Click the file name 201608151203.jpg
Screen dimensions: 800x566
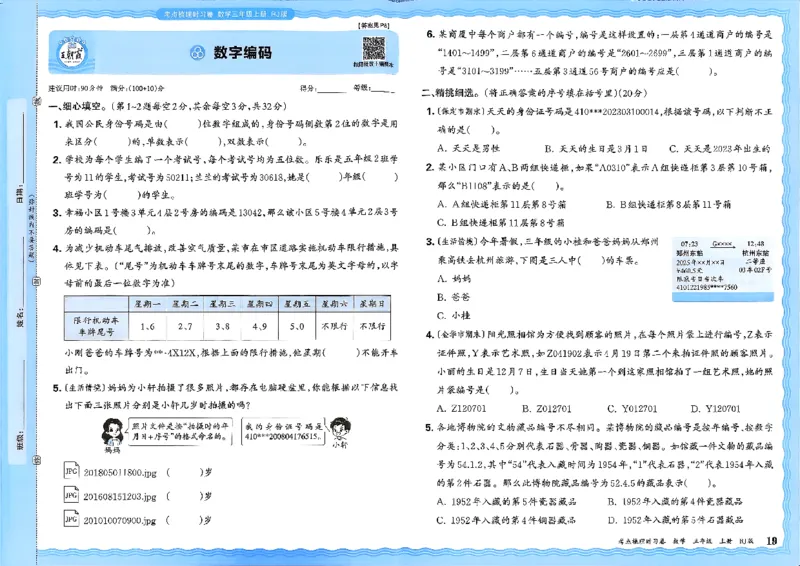tap(120, 497)
